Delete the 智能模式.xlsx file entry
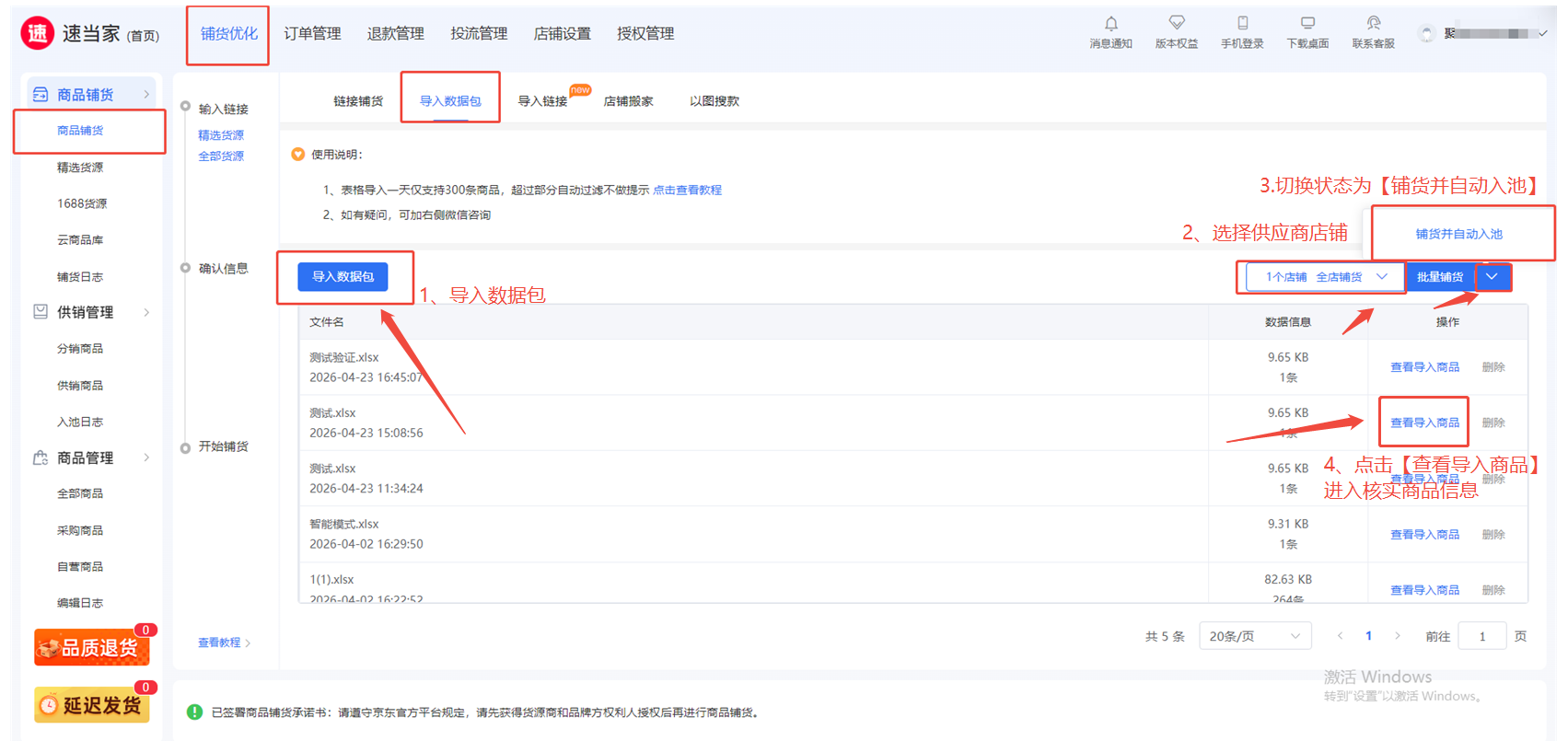The image size is (1568, 741). click(x=1493, y=535)
